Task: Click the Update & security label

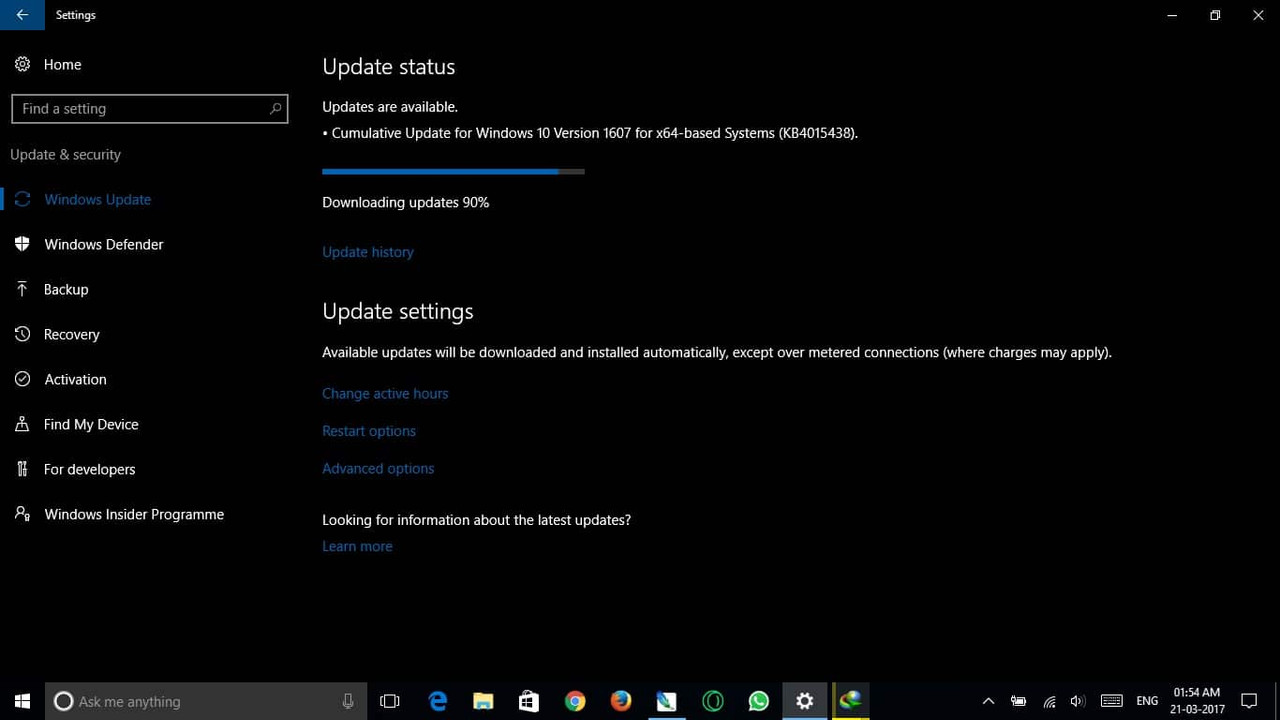Action: [66, 155]
